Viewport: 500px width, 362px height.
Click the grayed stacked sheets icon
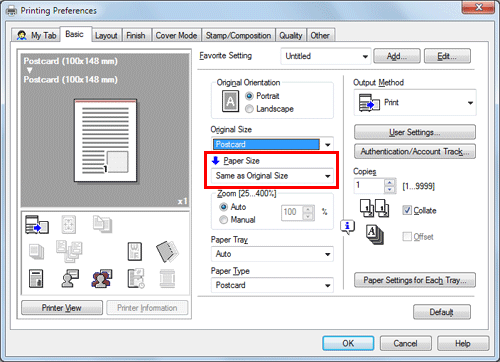pos(36,252)
